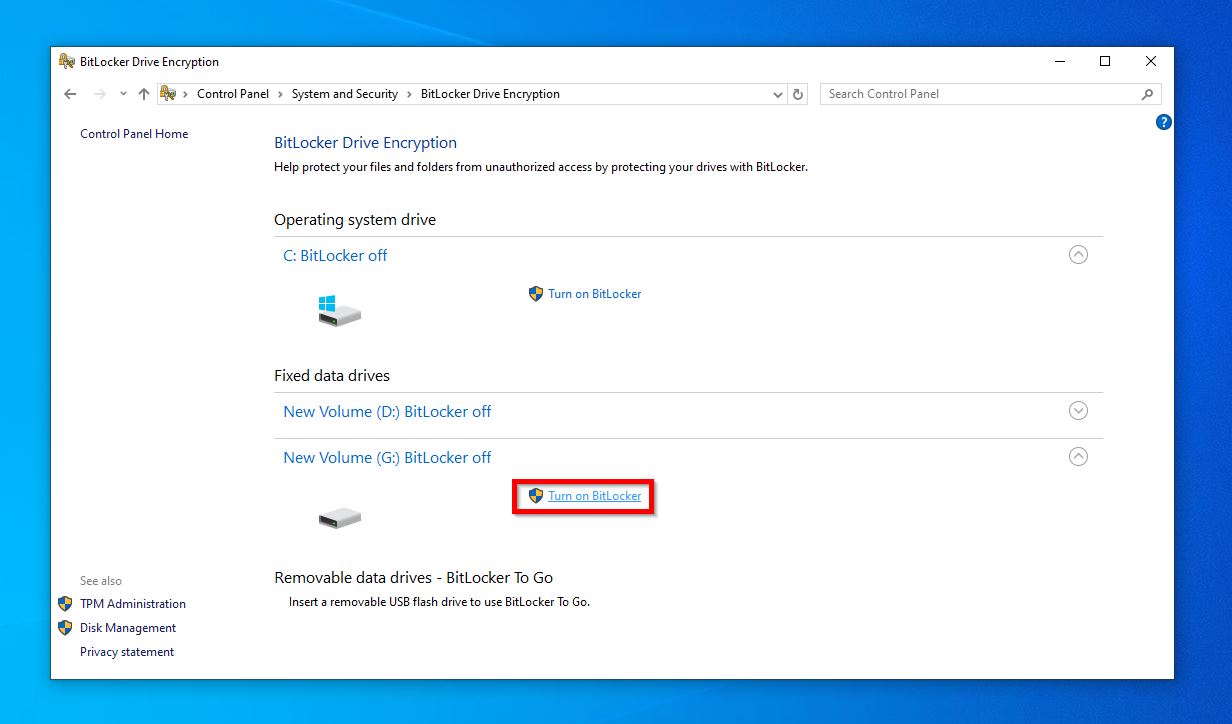The image size is (1232, 724).
Task: Open the recent locations dropdown arrow
Action: click(x=123, y=94)
